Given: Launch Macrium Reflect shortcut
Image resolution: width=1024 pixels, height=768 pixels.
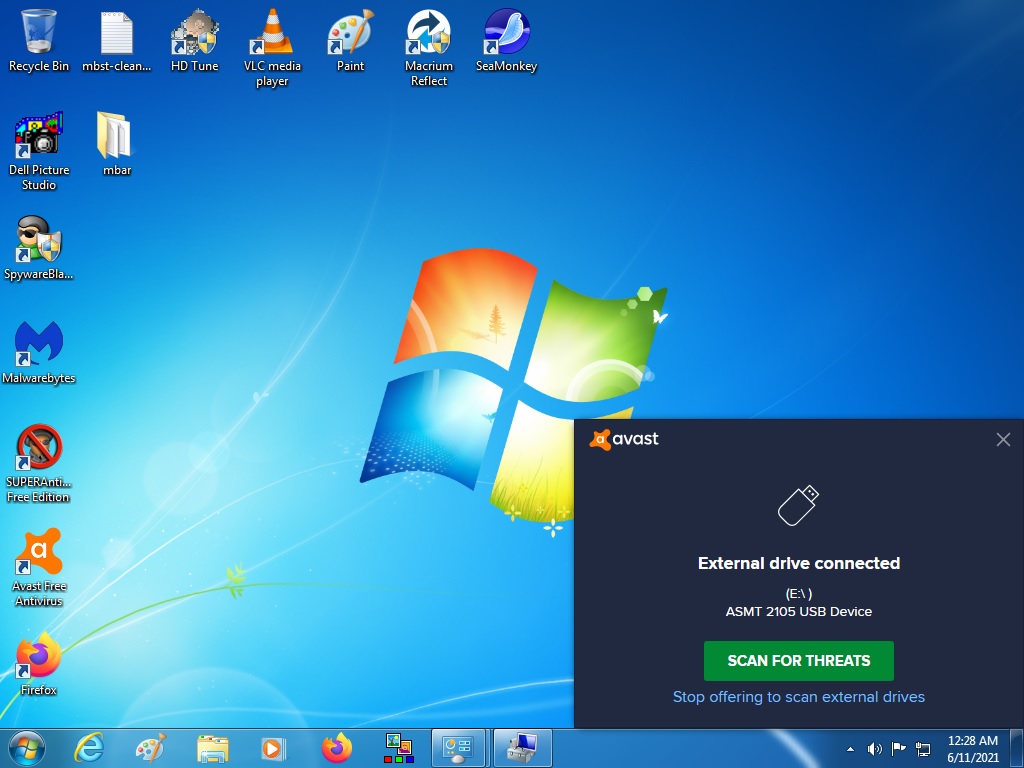Looking at the screenshot, I should tap(428, 47).
